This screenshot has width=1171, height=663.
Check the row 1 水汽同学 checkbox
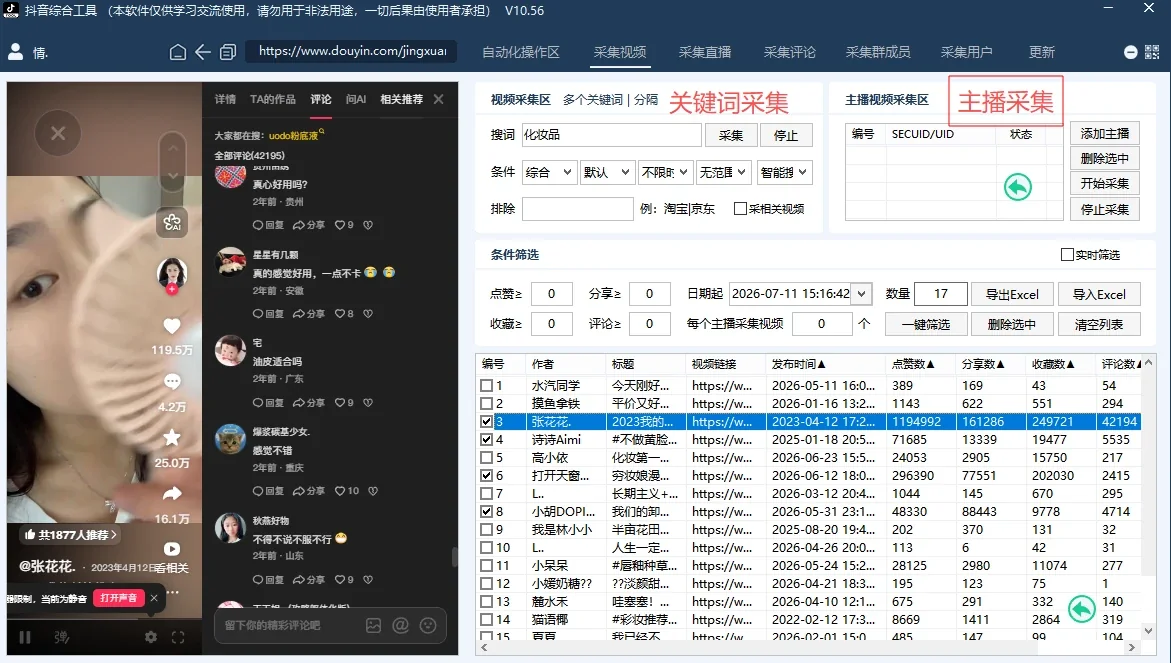point(486,385)
